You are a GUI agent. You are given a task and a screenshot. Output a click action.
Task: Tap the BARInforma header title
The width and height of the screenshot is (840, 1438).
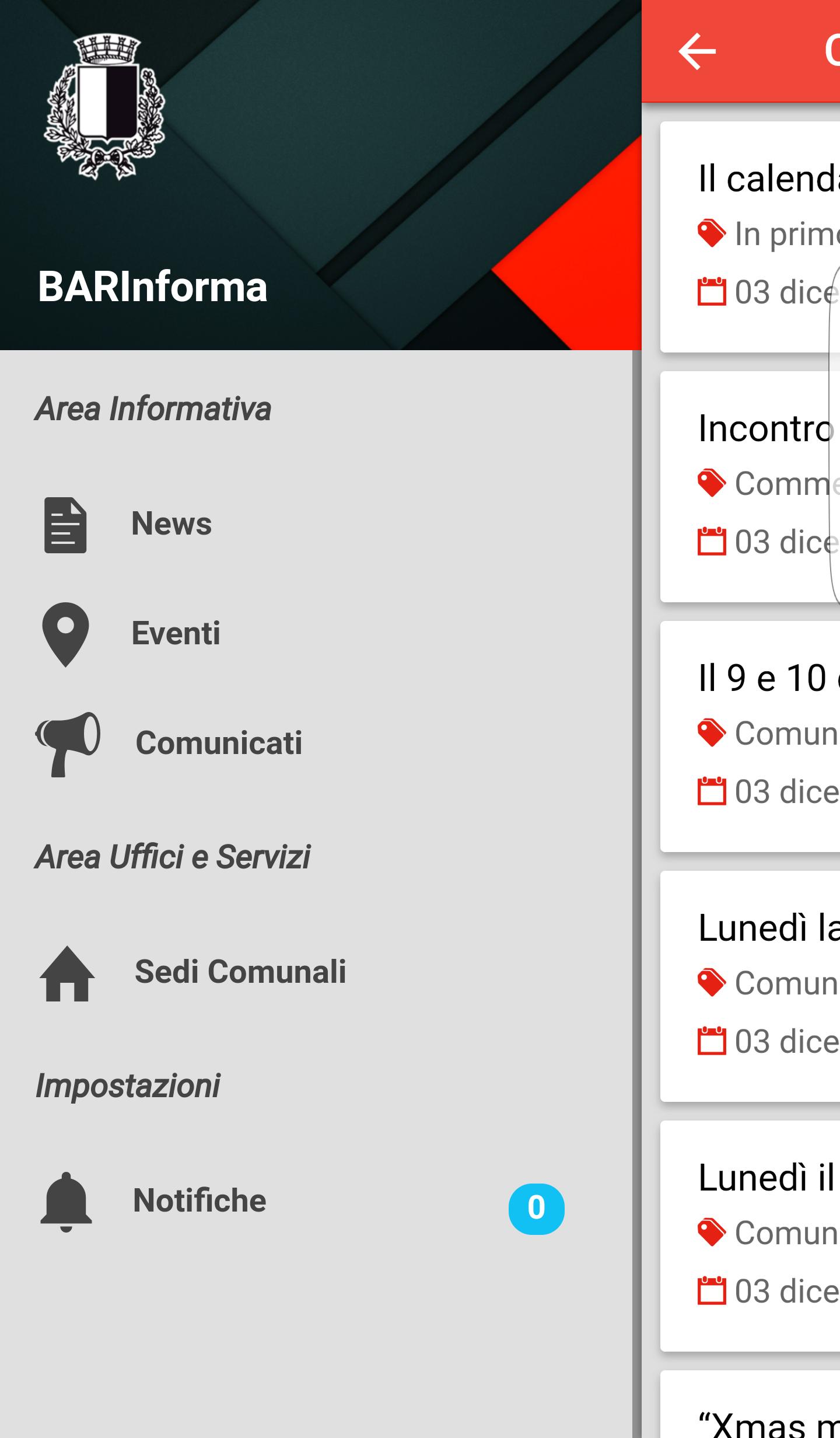tap(152, 287)
